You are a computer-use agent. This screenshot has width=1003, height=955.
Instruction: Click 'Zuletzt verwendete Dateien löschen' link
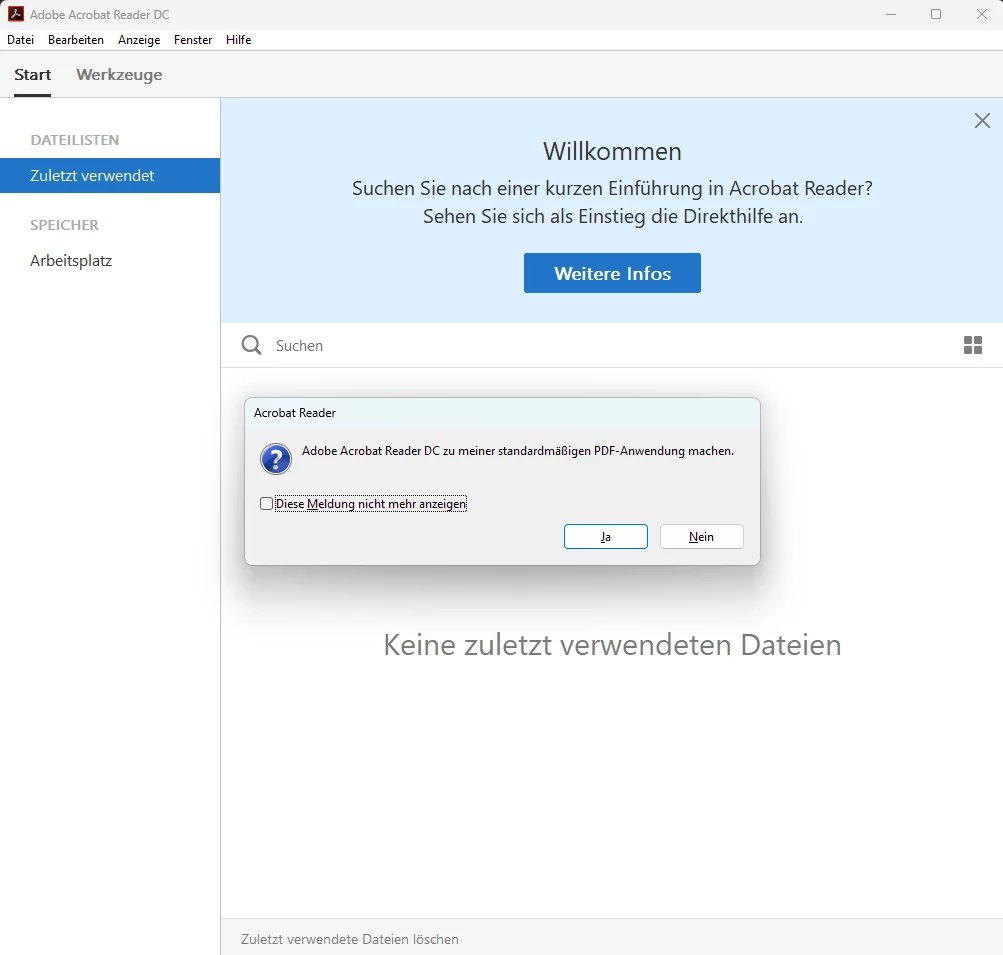350,939
